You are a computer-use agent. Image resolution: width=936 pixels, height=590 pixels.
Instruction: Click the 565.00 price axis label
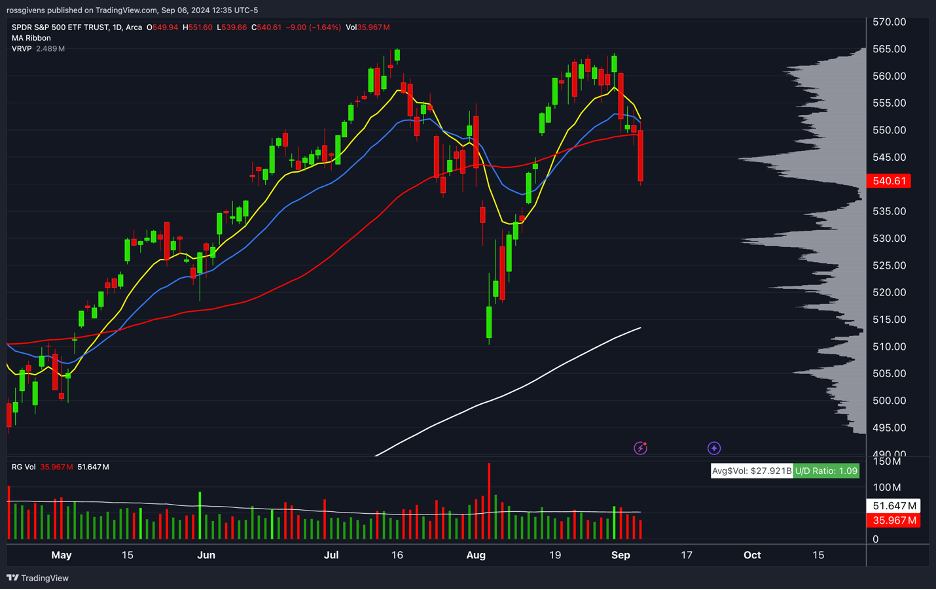[x=889, y=49]
